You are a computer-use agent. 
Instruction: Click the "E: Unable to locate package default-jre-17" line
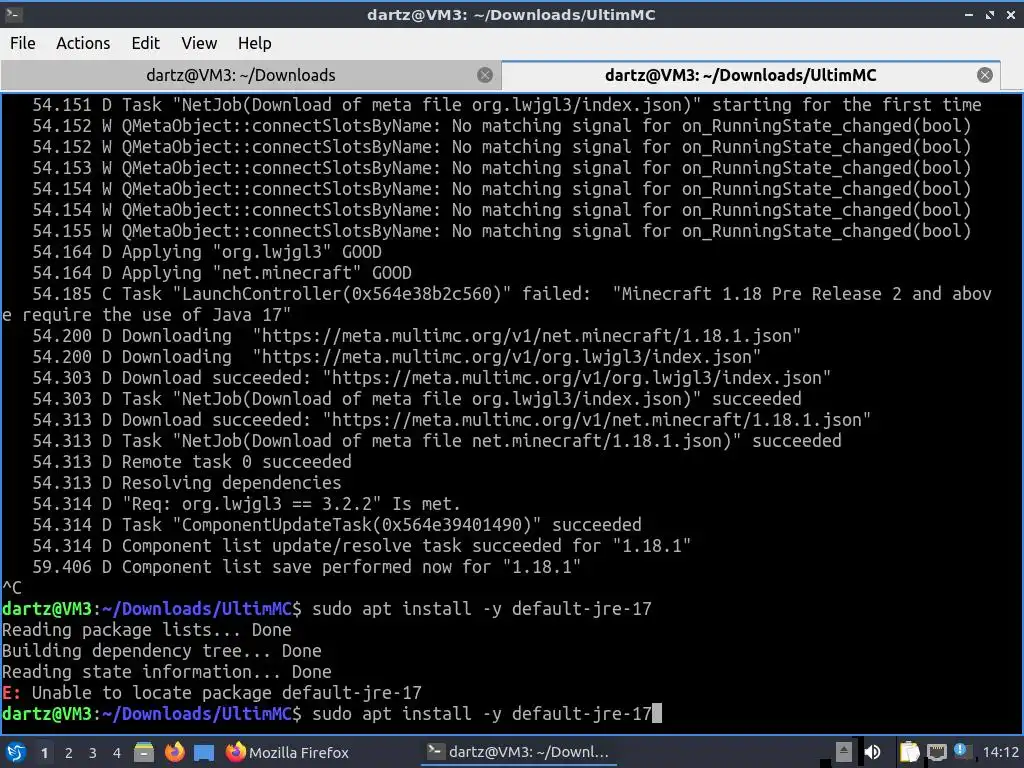pos(212,693)
